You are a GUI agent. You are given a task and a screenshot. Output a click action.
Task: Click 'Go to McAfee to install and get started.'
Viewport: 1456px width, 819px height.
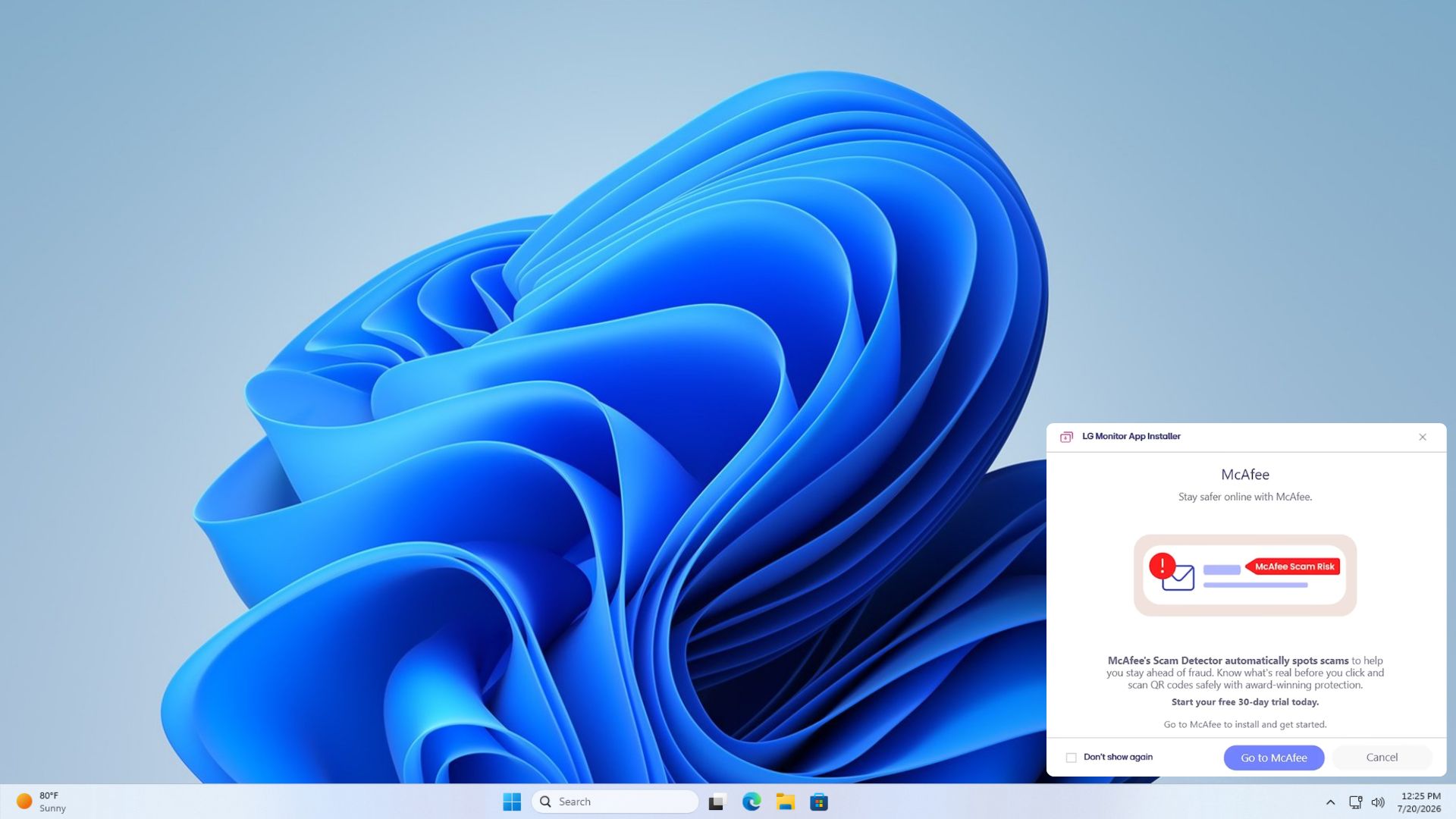(1244, 725)
